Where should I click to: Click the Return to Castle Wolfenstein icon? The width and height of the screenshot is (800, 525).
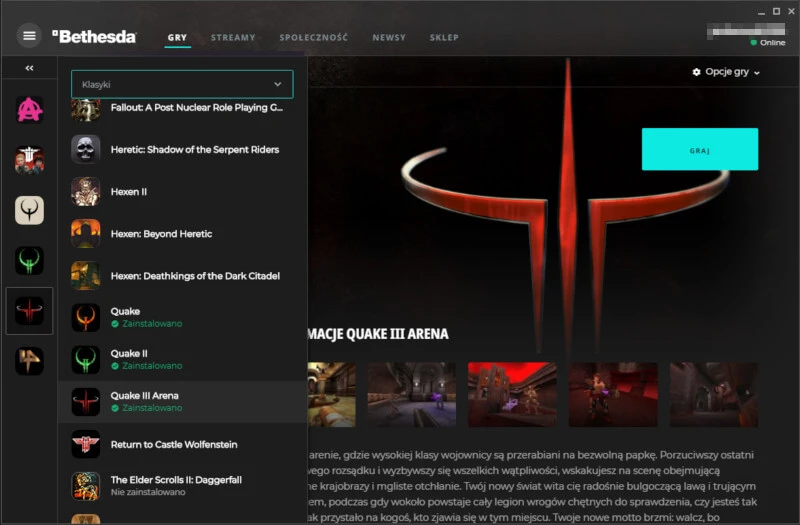point(86,444)
